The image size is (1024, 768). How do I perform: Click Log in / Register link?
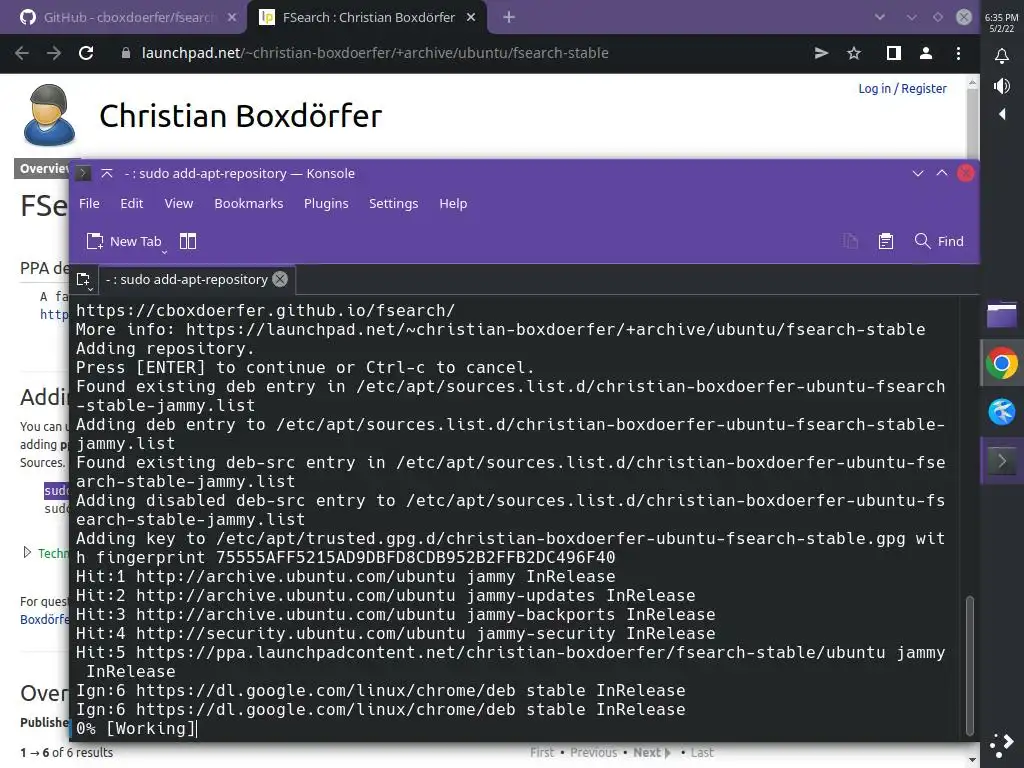tap(902, 88)
